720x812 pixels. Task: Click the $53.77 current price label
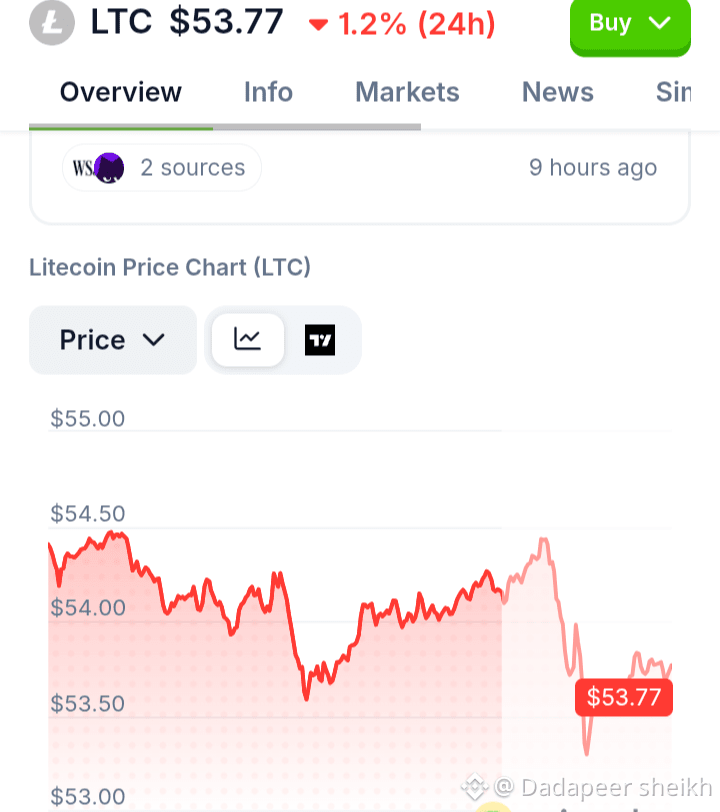(624, 697)
